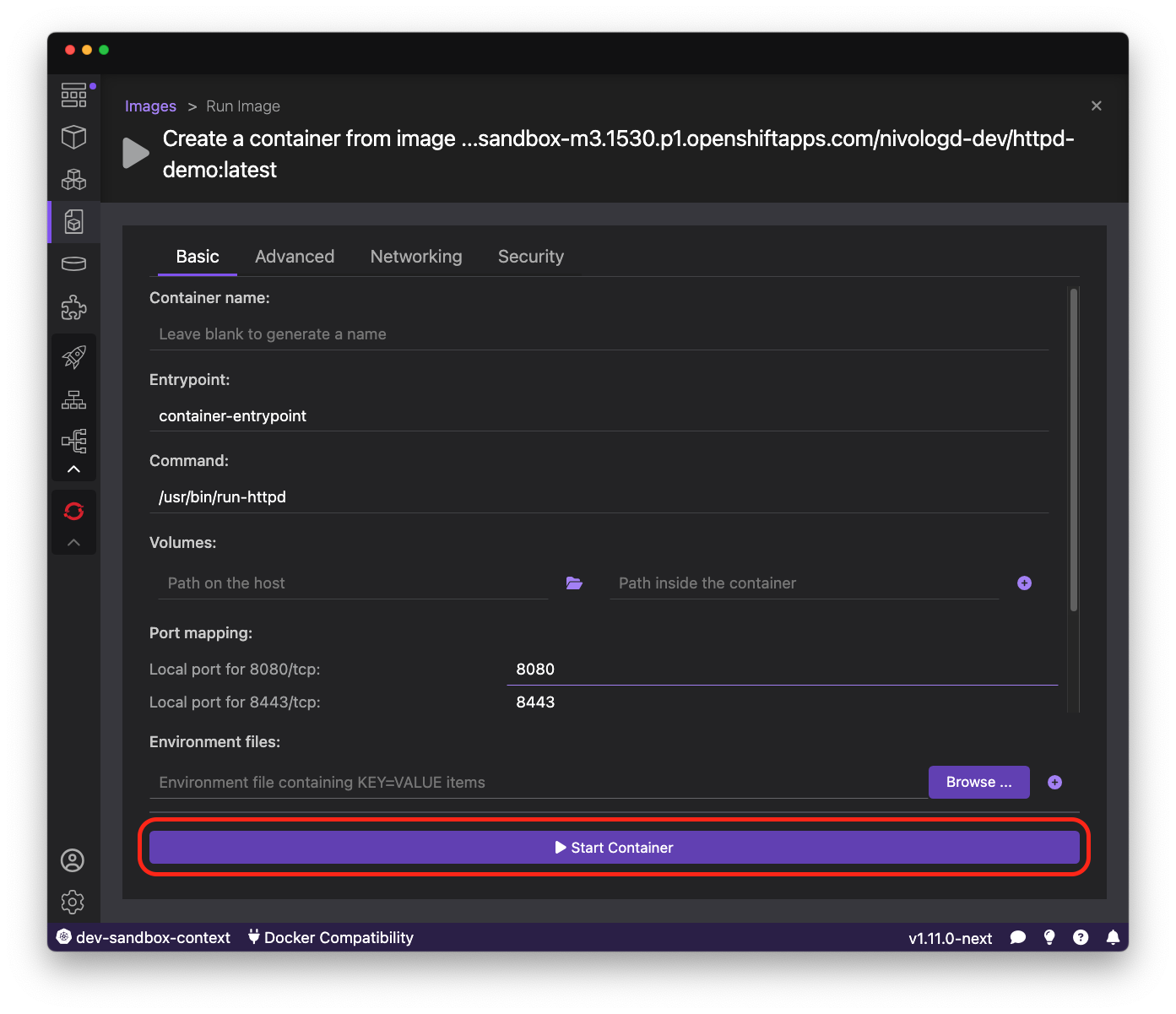Click the v1.11.0-next version label
The image size is (1176, 1014).
click(x=951, y=938)
